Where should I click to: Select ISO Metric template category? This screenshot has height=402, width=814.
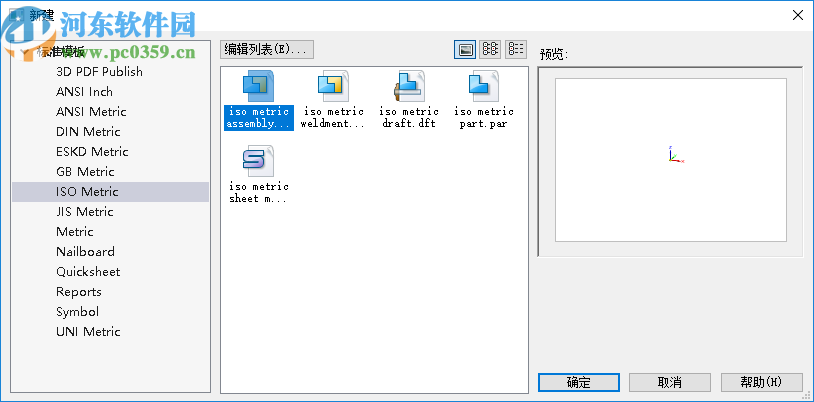[x=110, y=192]
